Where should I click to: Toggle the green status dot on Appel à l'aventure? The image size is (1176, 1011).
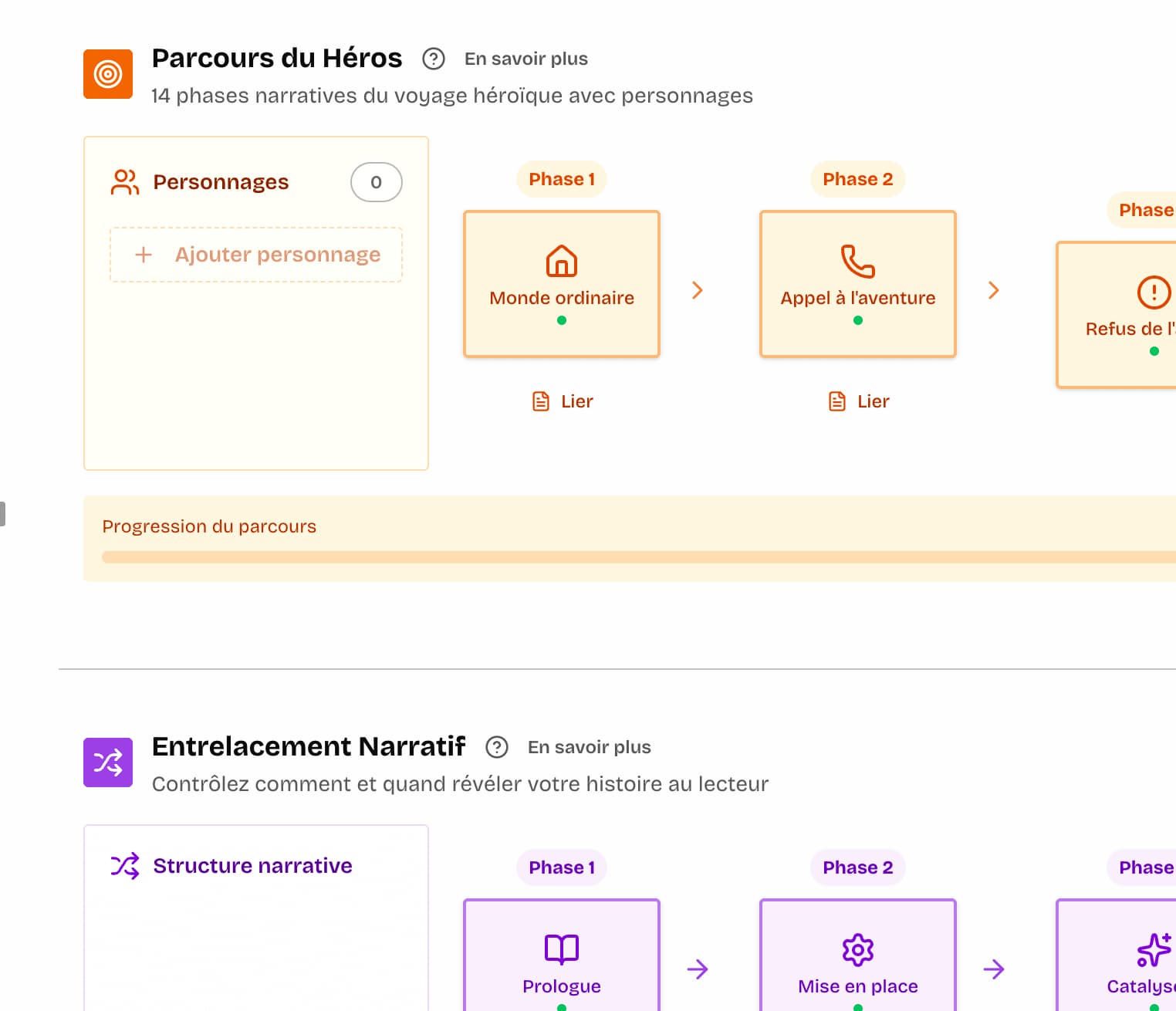(x=857, y=320)
